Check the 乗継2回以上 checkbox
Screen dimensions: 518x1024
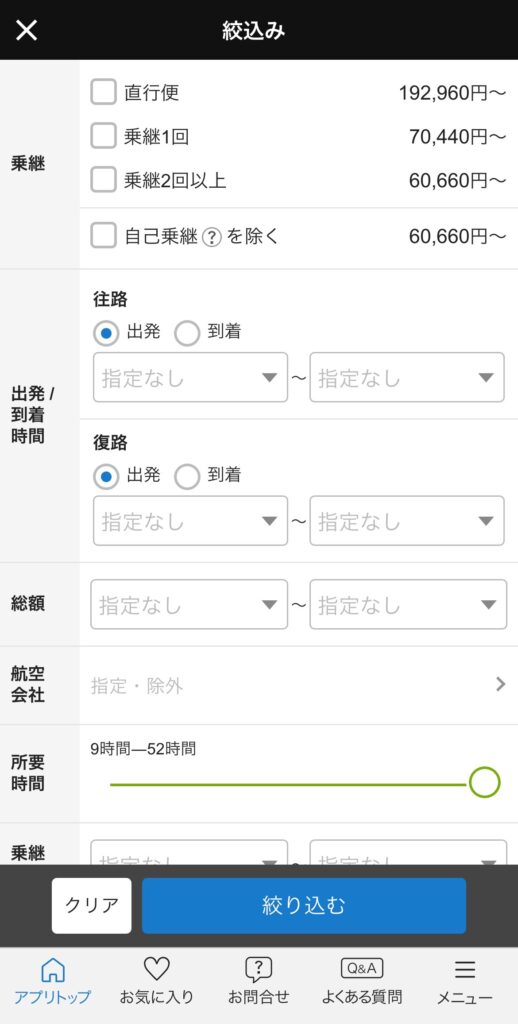coord(103,180)
